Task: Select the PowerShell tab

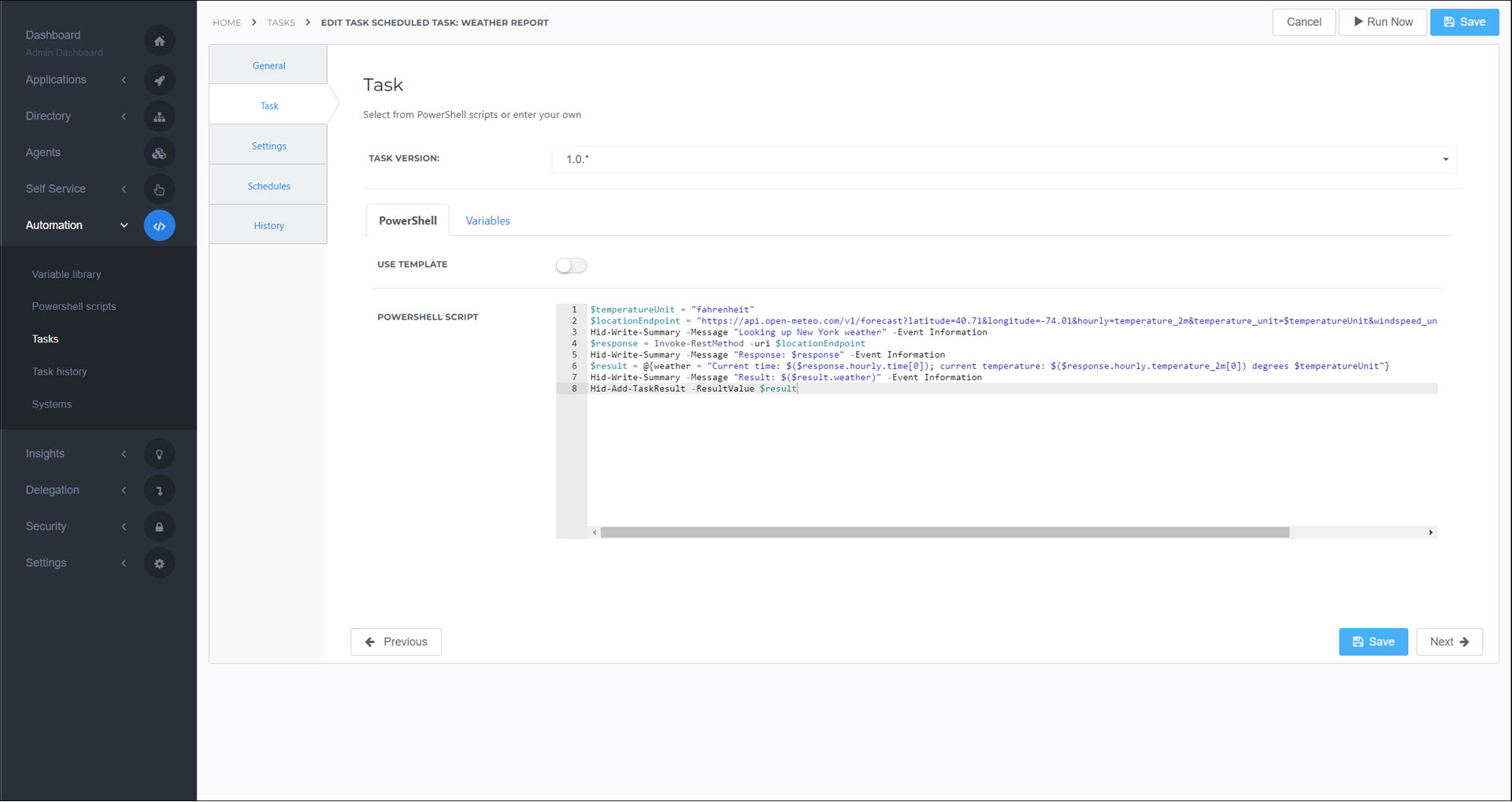Action: click(407, 221)
